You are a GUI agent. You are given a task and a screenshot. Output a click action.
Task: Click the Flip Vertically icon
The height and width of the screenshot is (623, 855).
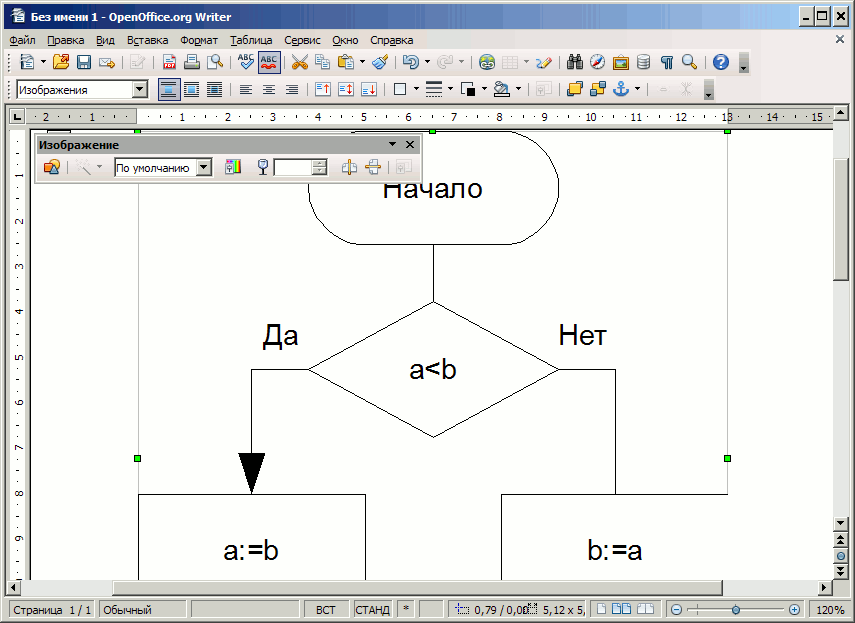[x=373, y=167]
